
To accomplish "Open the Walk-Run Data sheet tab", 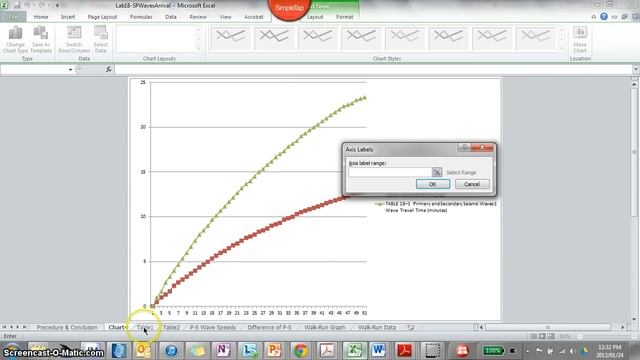I will [x=377, y=327].
